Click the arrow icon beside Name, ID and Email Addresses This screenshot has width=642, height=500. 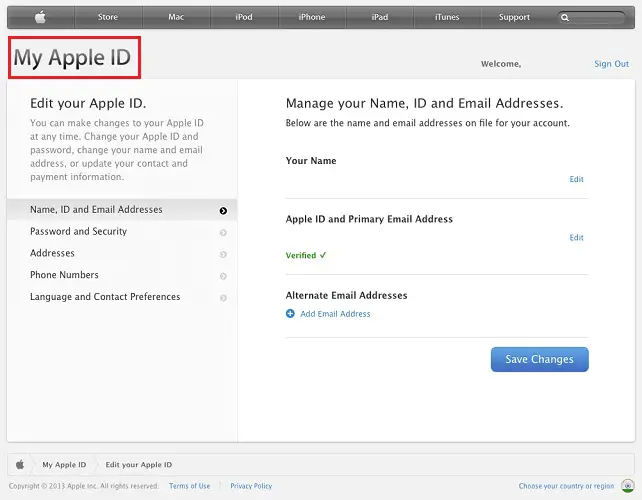[x=223, y=210]
